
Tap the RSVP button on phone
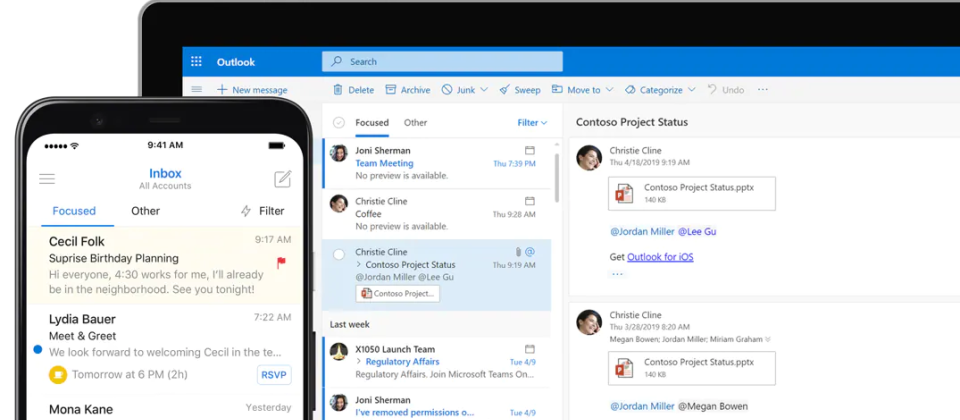pyautogui.click(x=274, y=375)
